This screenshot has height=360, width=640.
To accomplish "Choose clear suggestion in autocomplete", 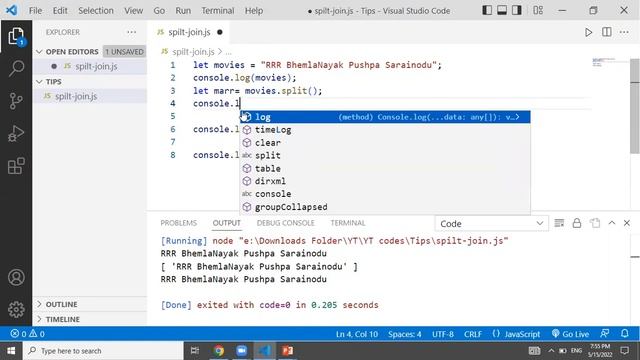I will (385, 143).
